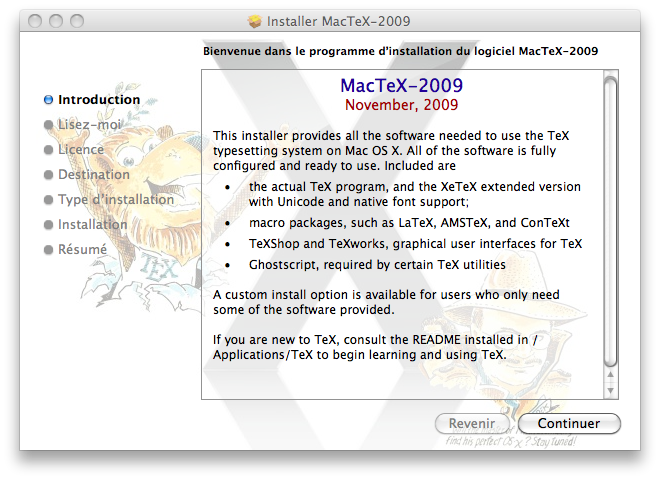The image size is (660, 480).
Task: Click the gray bullet beside Type d'installation
Action: point(48,200)
